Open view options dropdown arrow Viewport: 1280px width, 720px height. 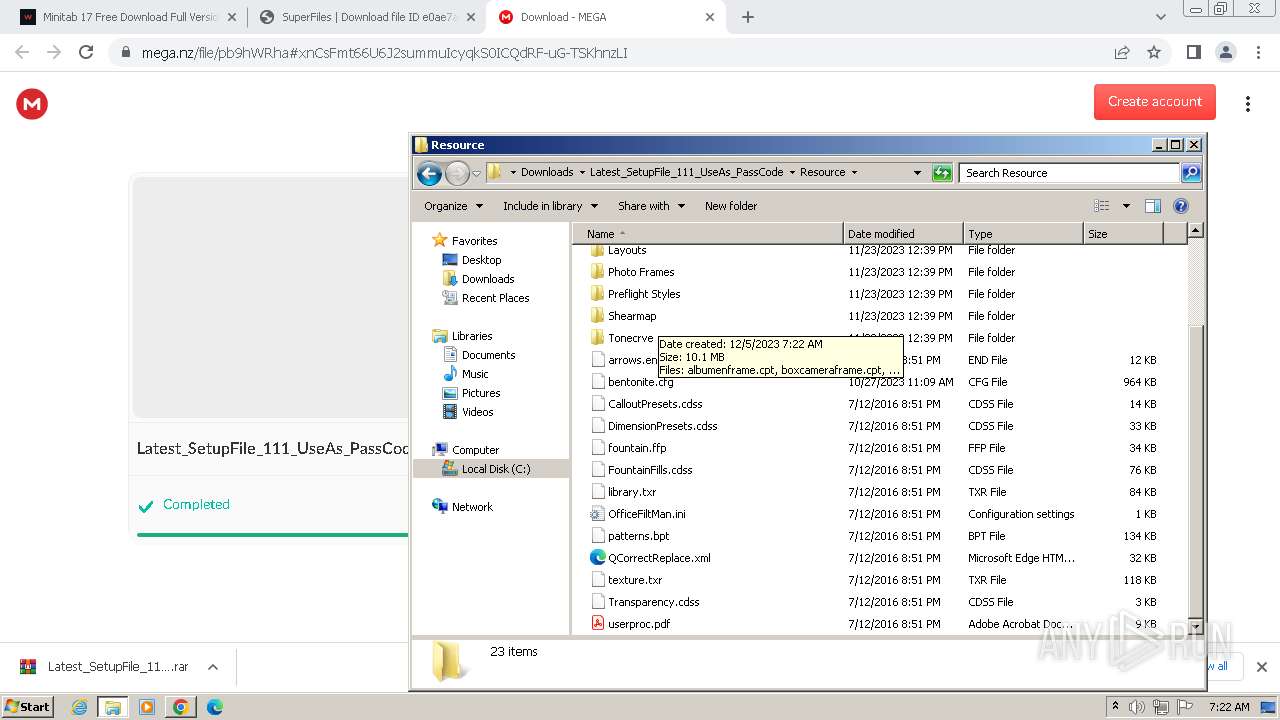click(1126, 206)
